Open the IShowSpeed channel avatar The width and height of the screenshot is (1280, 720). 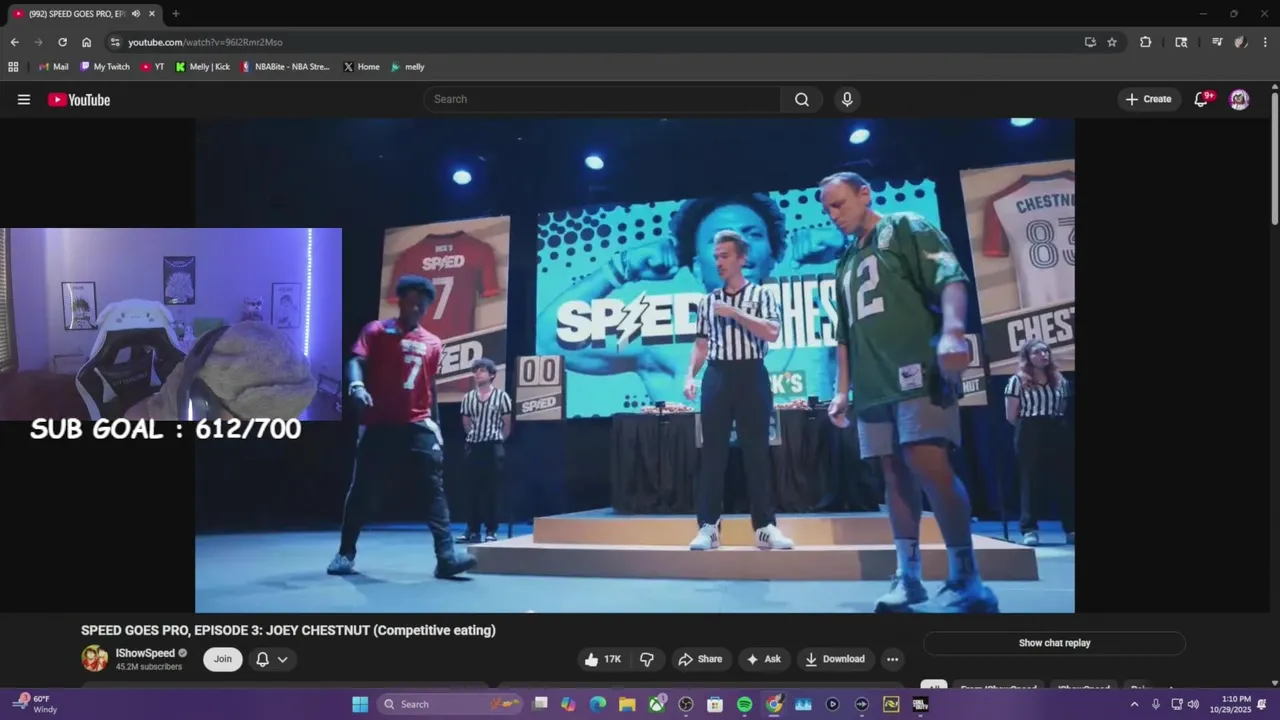pos(94,658)
